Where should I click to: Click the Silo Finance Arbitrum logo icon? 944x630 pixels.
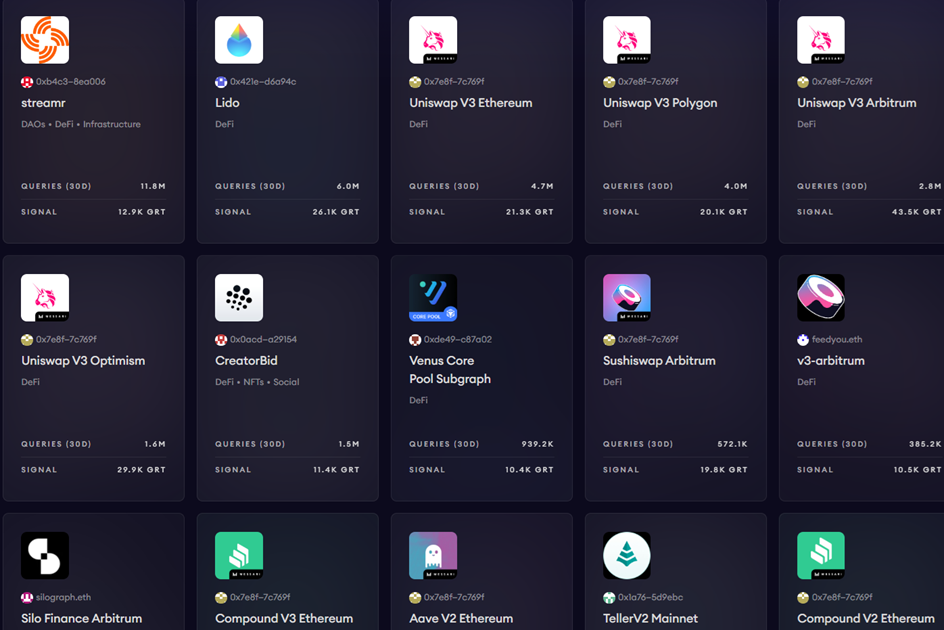coord(45,556)
